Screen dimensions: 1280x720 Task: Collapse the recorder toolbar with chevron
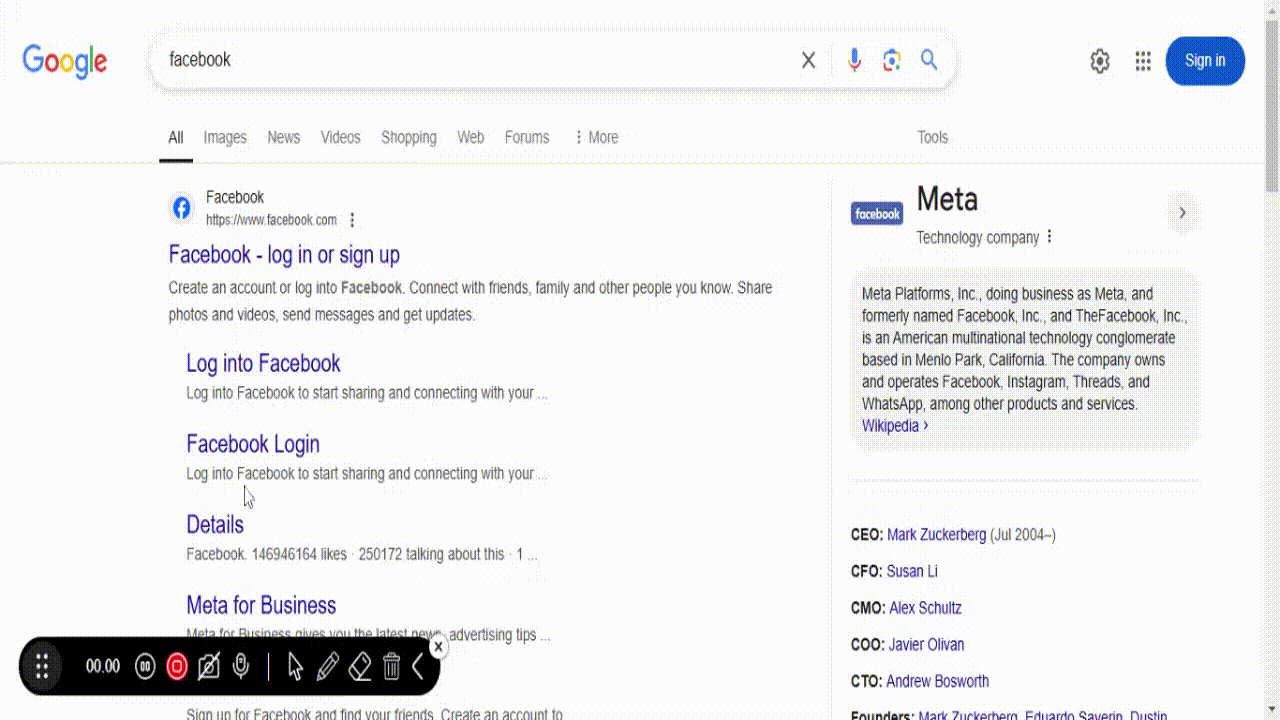pyautogui.click(x=418, y=666)
